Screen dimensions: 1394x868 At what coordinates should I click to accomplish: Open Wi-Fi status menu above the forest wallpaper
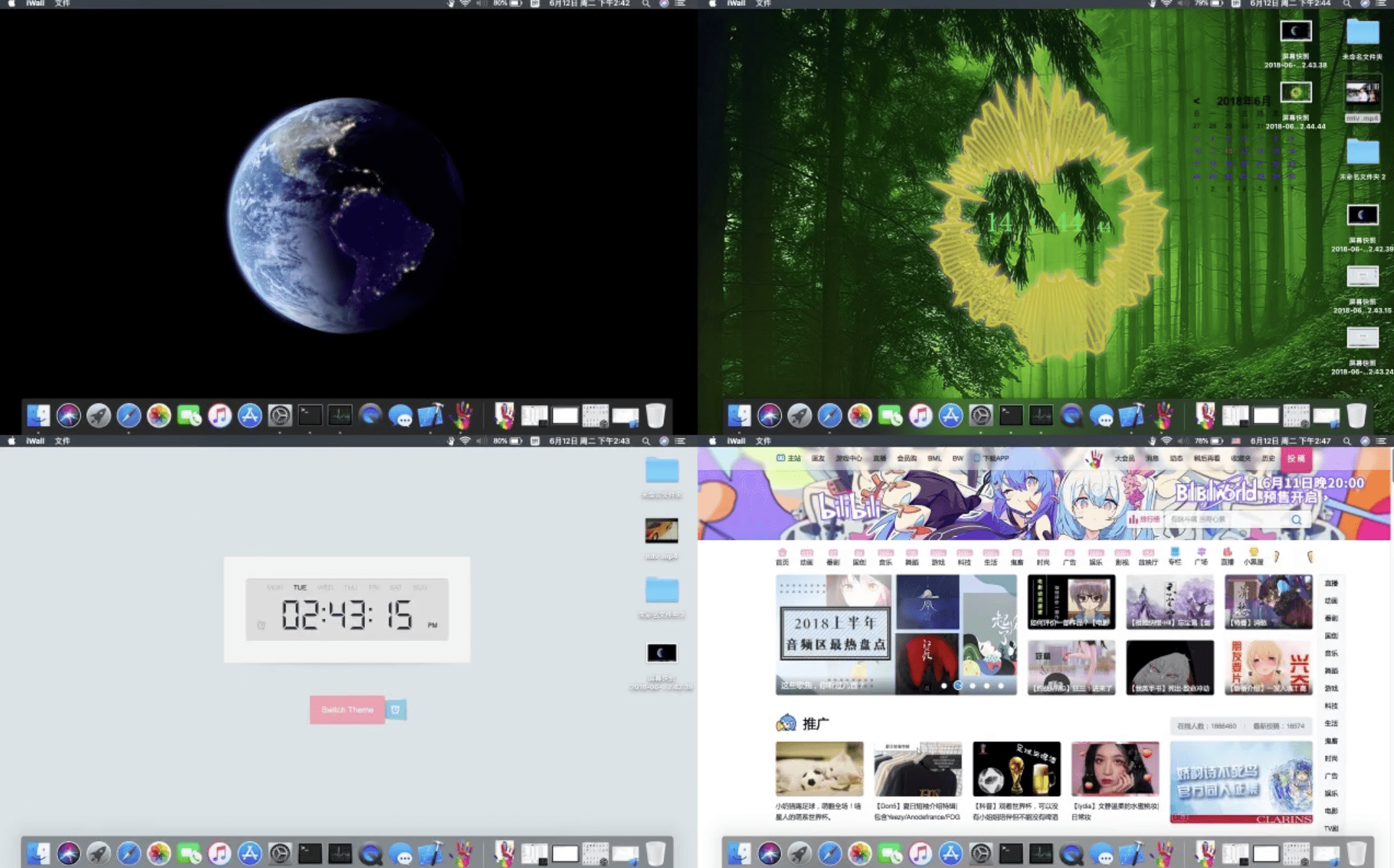(1166, 4)
